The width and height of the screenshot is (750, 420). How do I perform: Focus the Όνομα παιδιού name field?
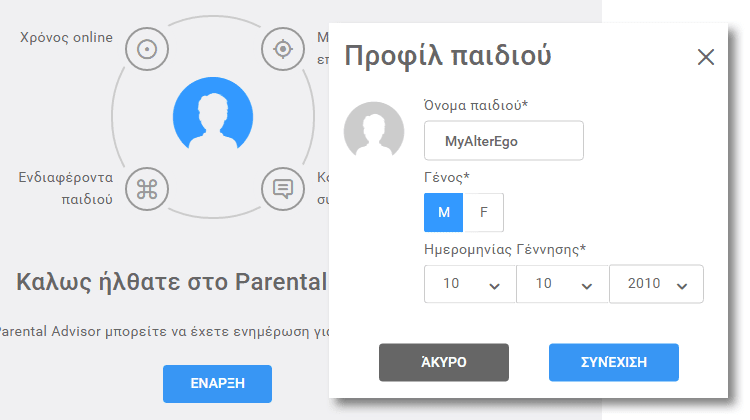point(504,141)
